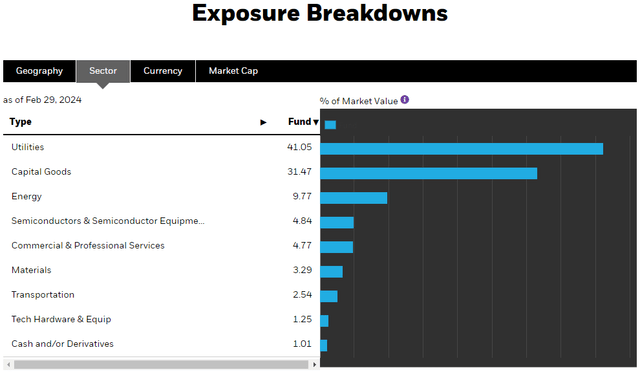640x374 pixels.
Task: Click the Tech Hardware & Equip row's bar
Action: coord(324,321)
